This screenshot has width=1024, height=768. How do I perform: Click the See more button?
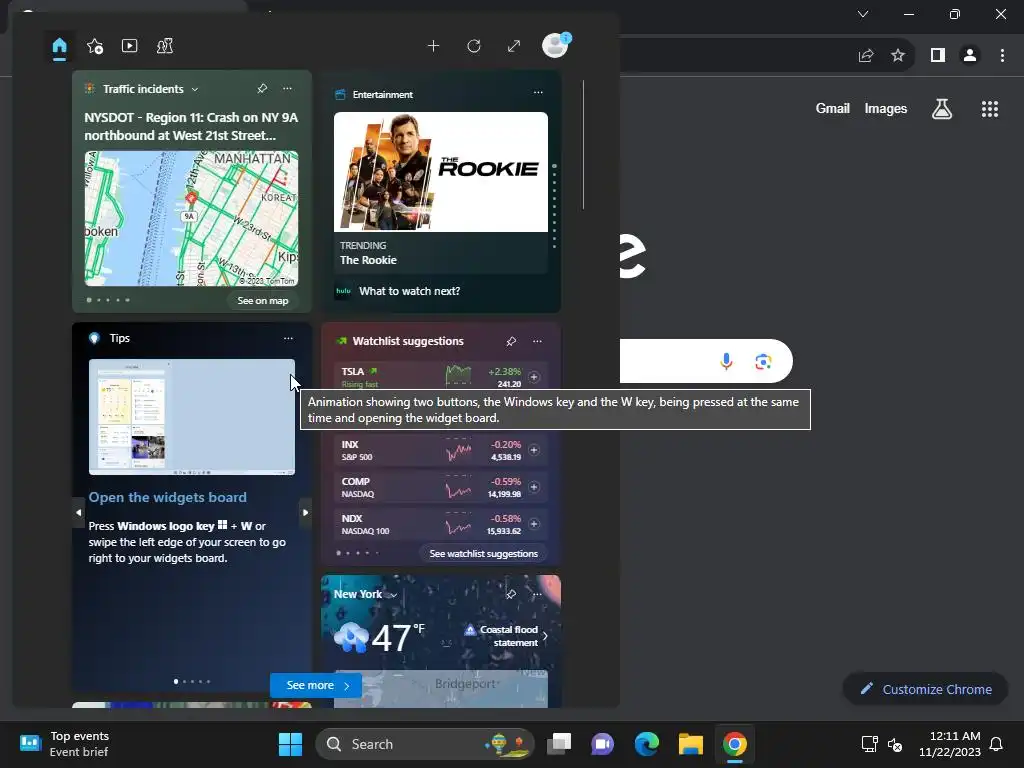[316, 685]
